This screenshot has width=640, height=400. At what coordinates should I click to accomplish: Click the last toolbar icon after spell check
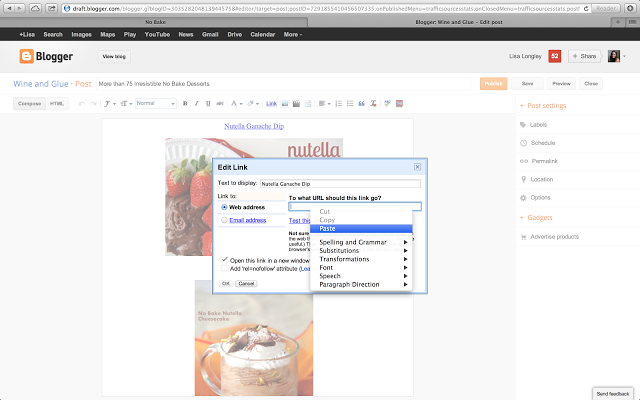399,104
